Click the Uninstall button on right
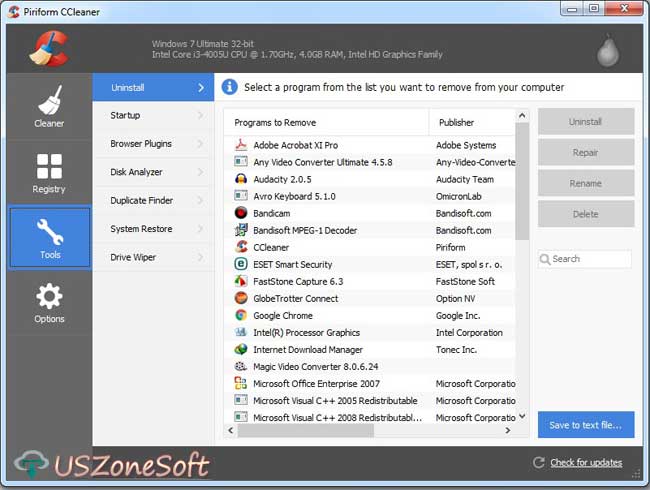 (x=586, y=121)
